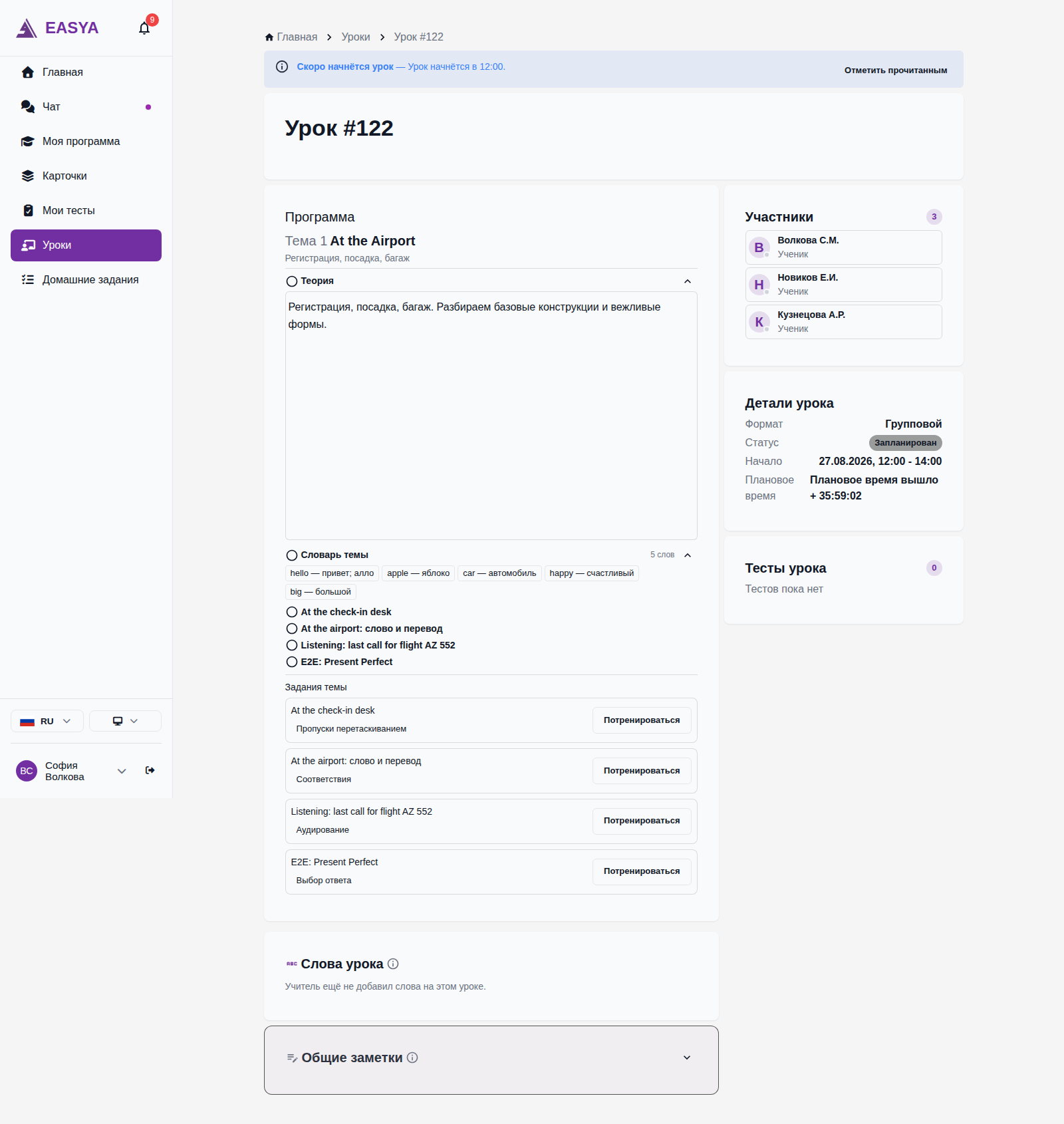1064x1124 pixels.
Task: Click the Теория text area
Action: coord(491,416)
